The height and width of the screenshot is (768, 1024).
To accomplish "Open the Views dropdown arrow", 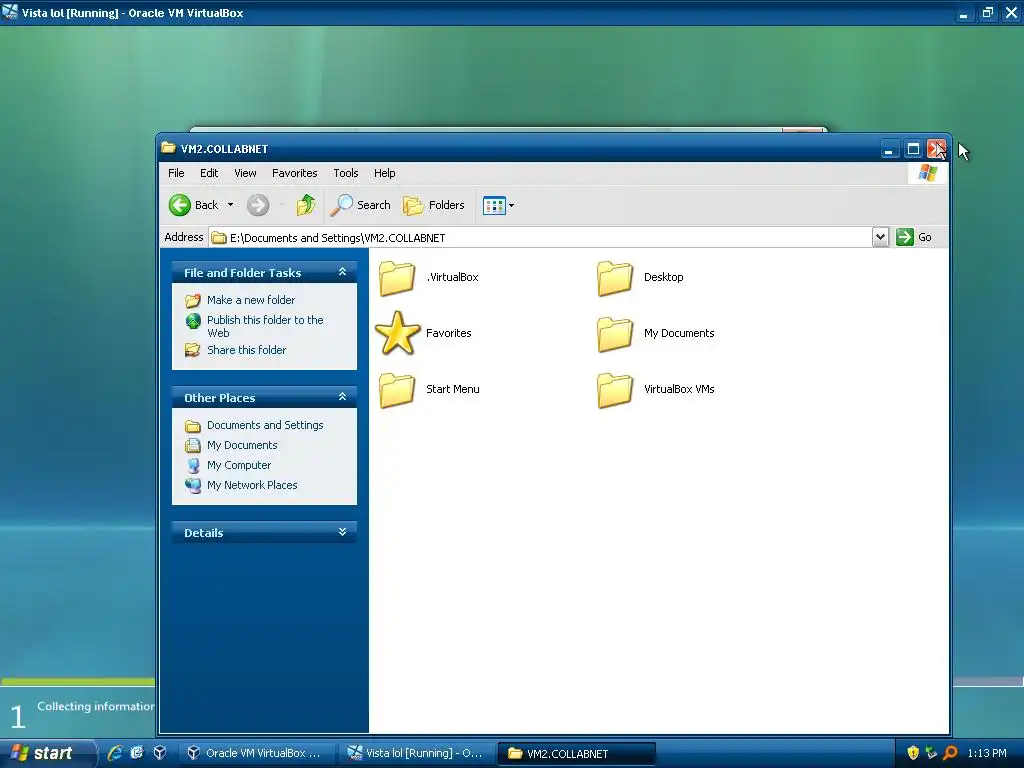I will tap(511, 206).
